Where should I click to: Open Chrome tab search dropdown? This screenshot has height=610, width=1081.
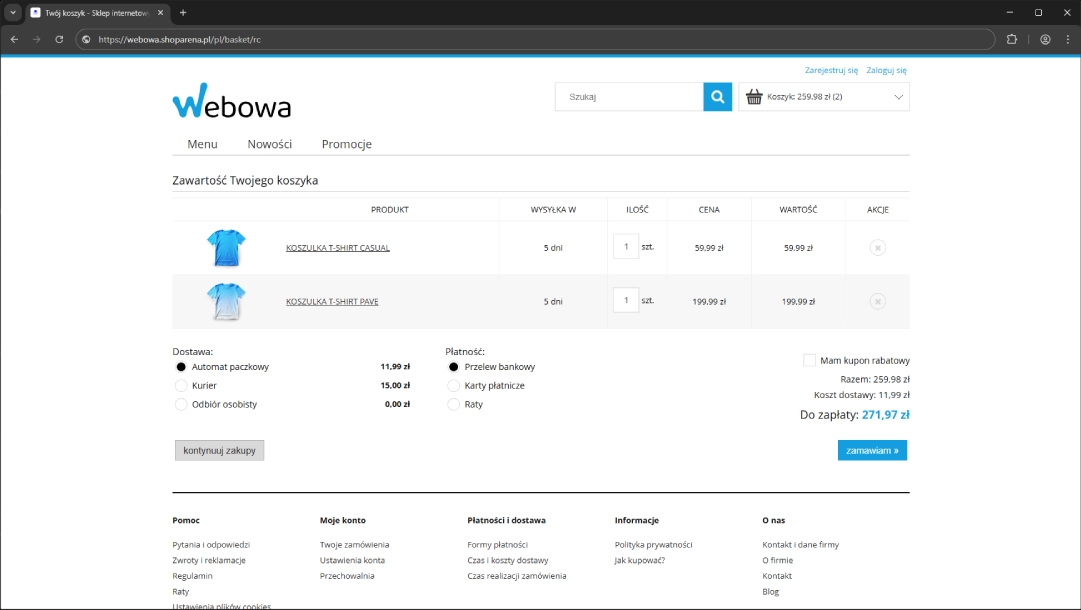tap(13, 12)
